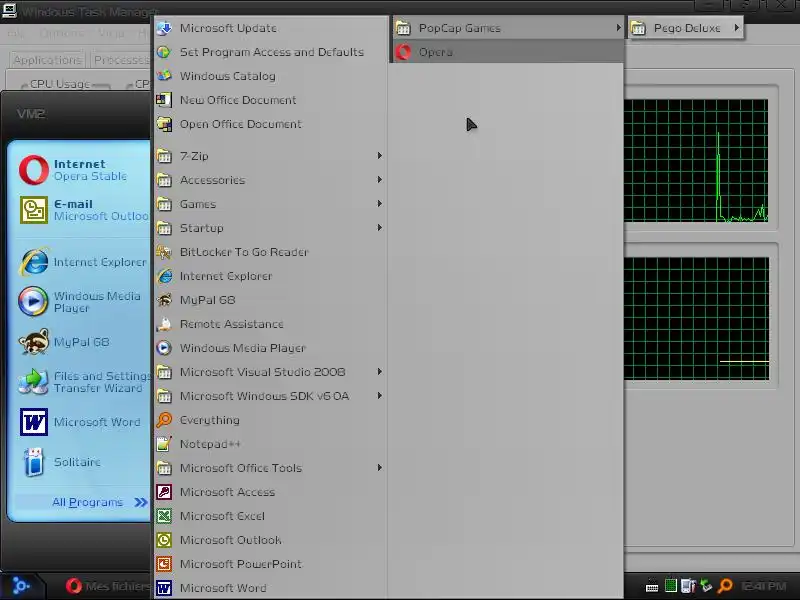Launch MyPal 68 from All Programs list
Image resolution: width=800 pixels, height=600 pixels.
pyautogui.click(x=270, y=300)
